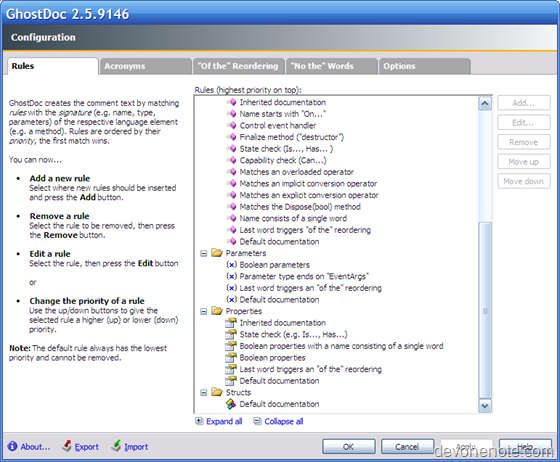Click the rules list scroll up arrow
Screen dimensions: 560x462
tap(485, 104)
